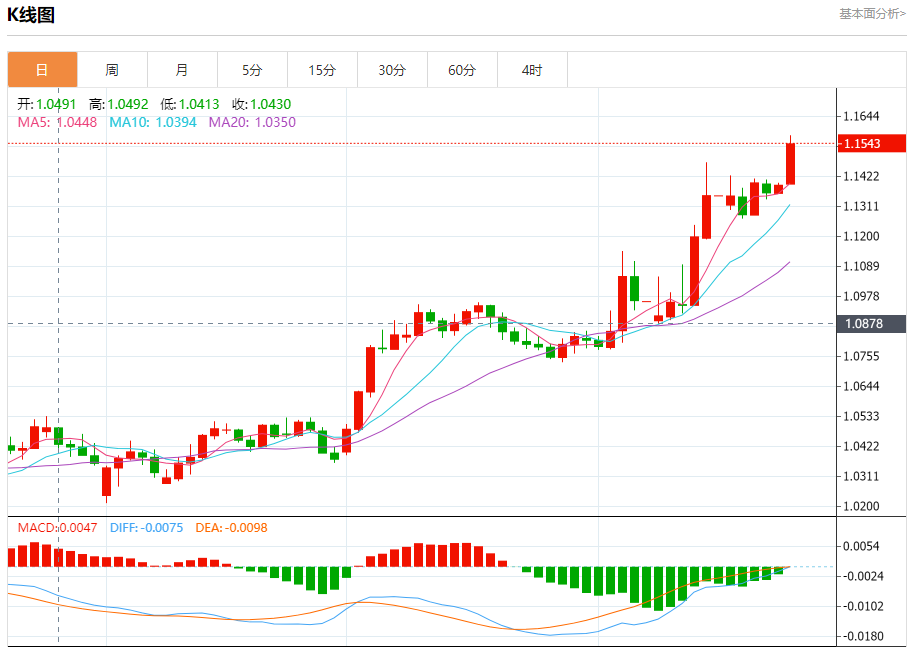Click the 高:1.0492 high value

pyautogui.click(x=119, y=104)
